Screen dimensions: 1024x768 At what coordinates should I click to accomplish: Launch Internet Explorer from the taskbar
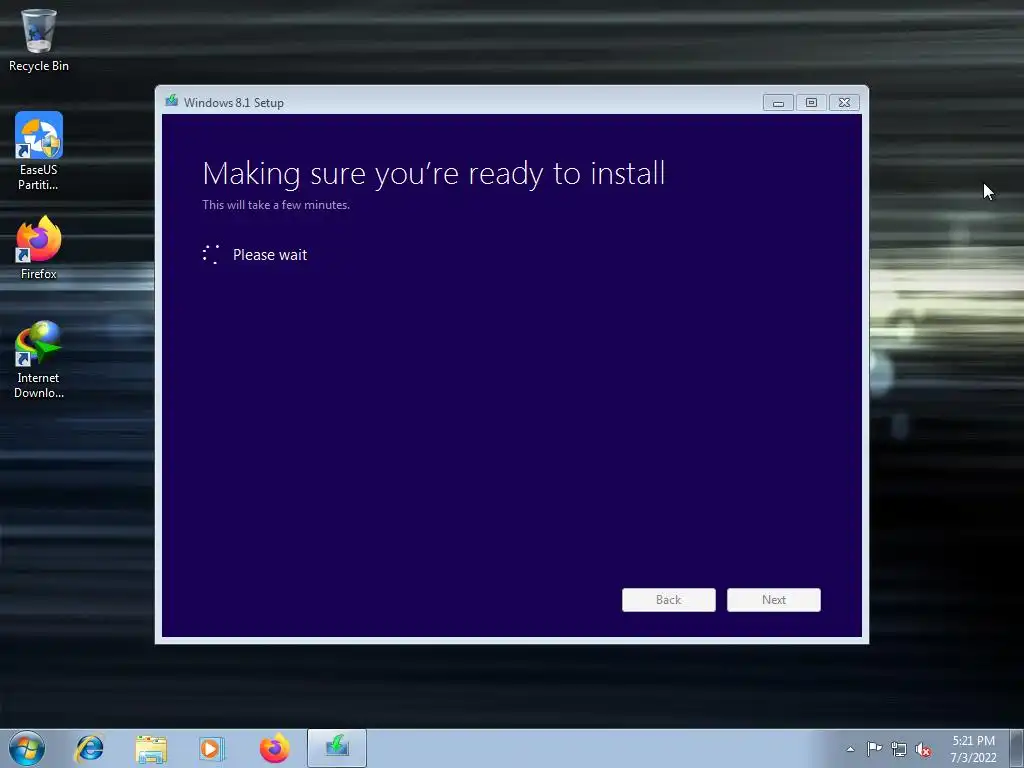point(89,748)
